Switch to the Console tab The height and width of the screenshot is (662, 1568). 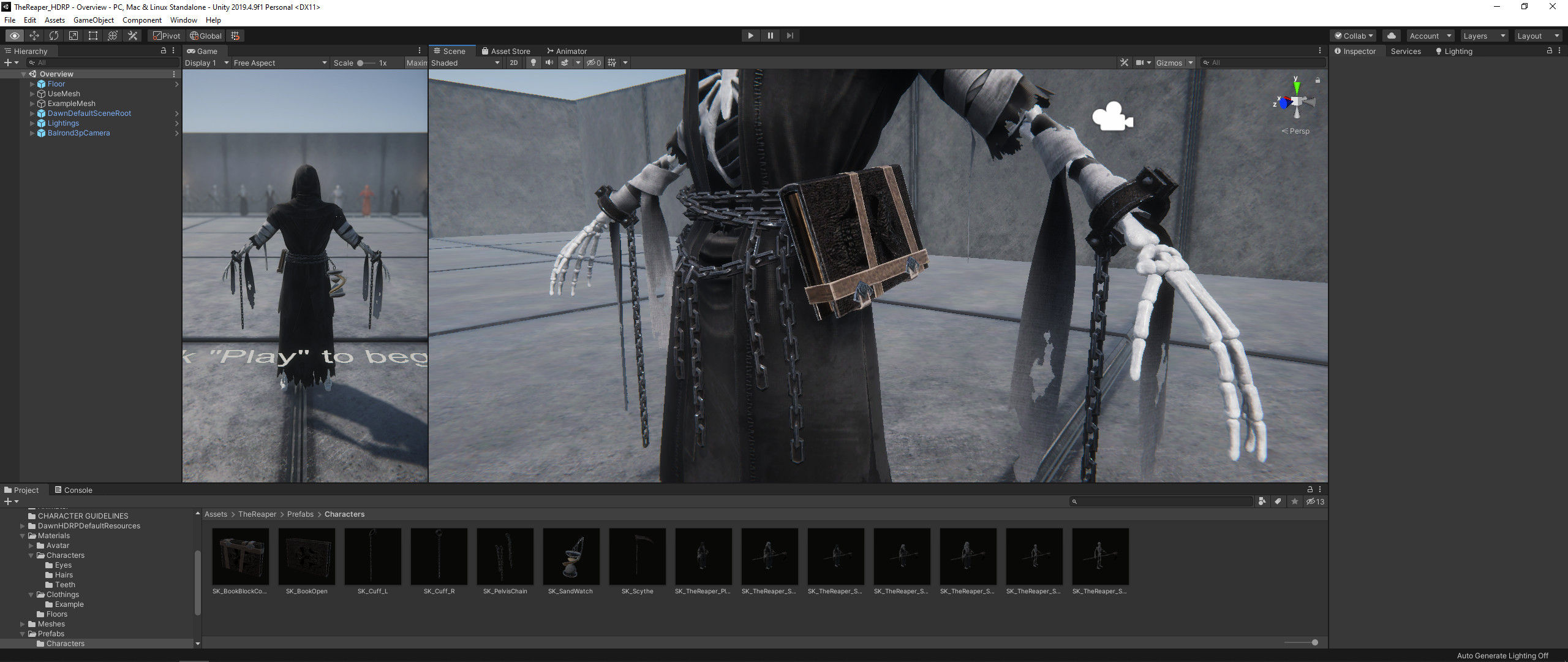click(x=73, y=490)
